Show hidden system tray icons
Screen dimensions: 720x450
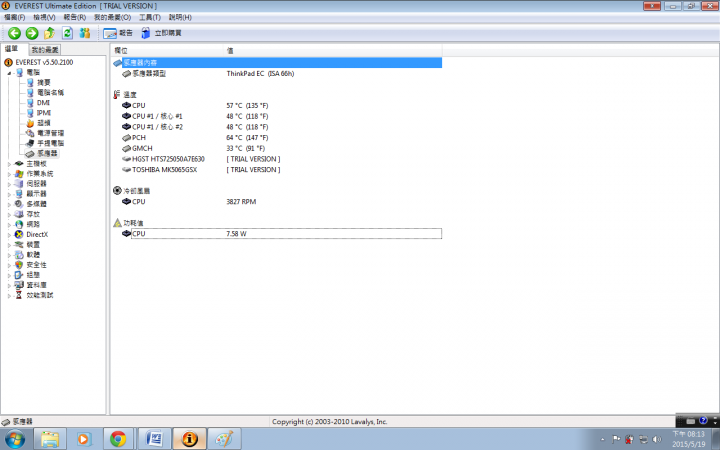602,440
